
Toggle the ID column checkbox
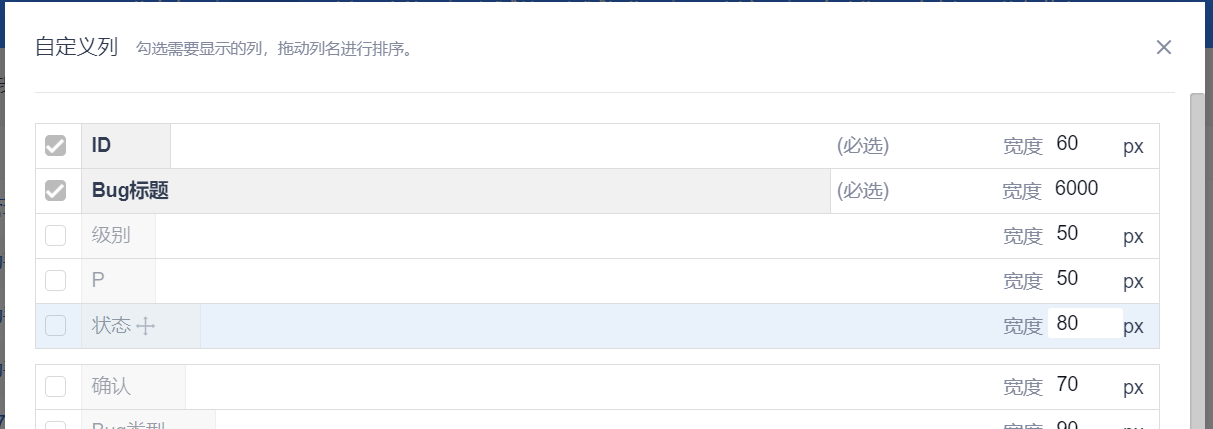[56, 146]
